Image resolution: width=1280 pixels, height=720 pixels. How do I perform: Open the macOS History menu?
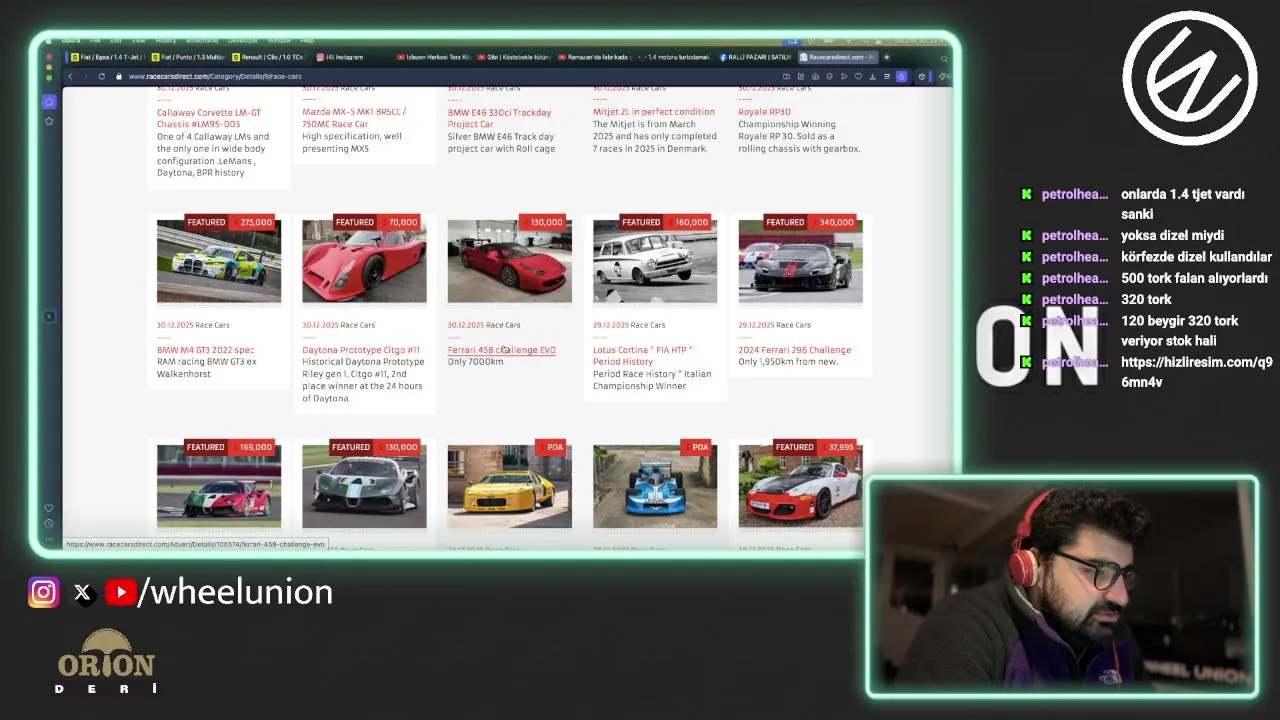point(166,41)
